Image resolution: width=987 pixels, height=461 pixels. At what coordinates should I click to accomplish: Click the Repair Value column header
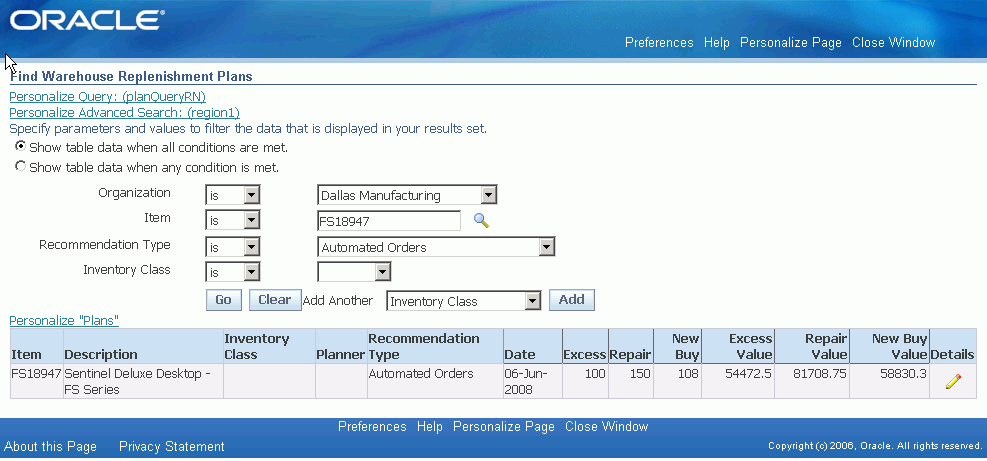(x=811, y=346)
